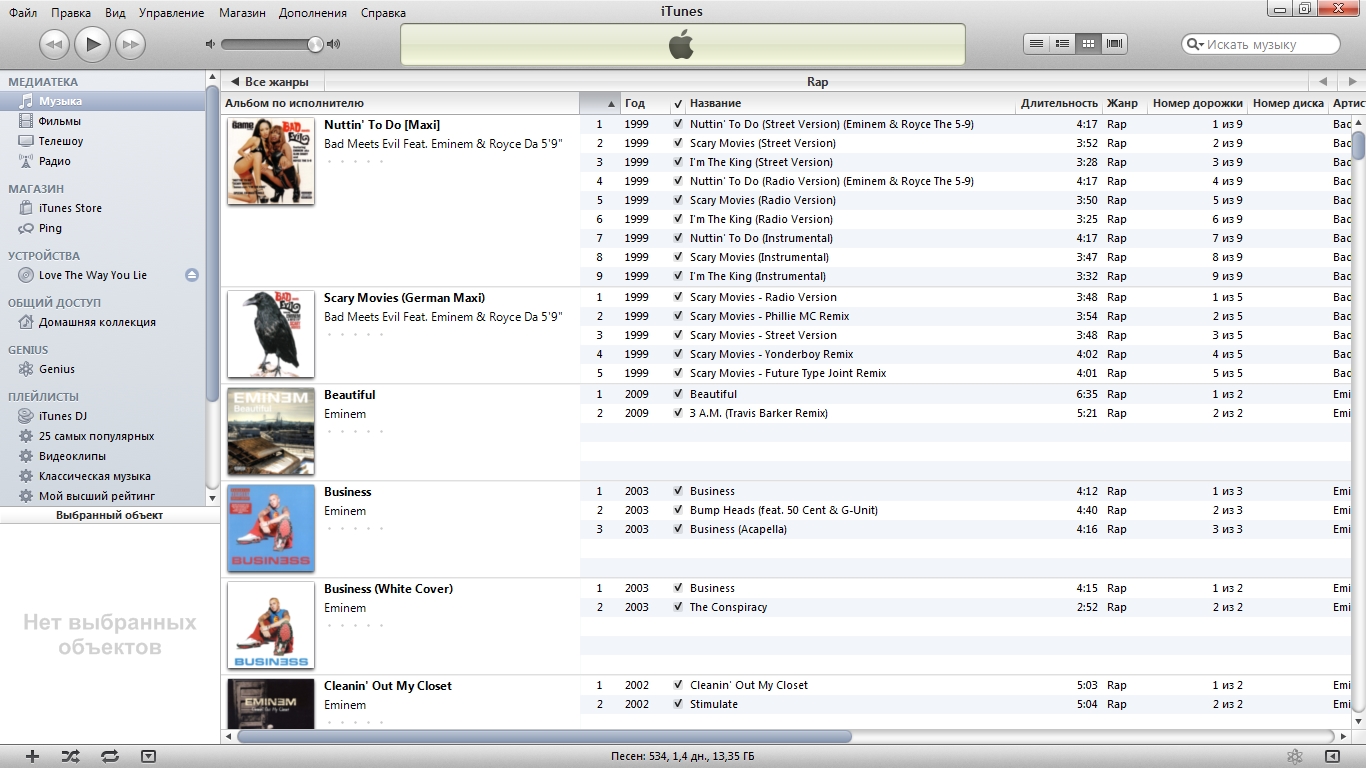Viewport: 1366px width, 768px height.
Task: Show the Genius sidebar
Action: [1332, 756]
